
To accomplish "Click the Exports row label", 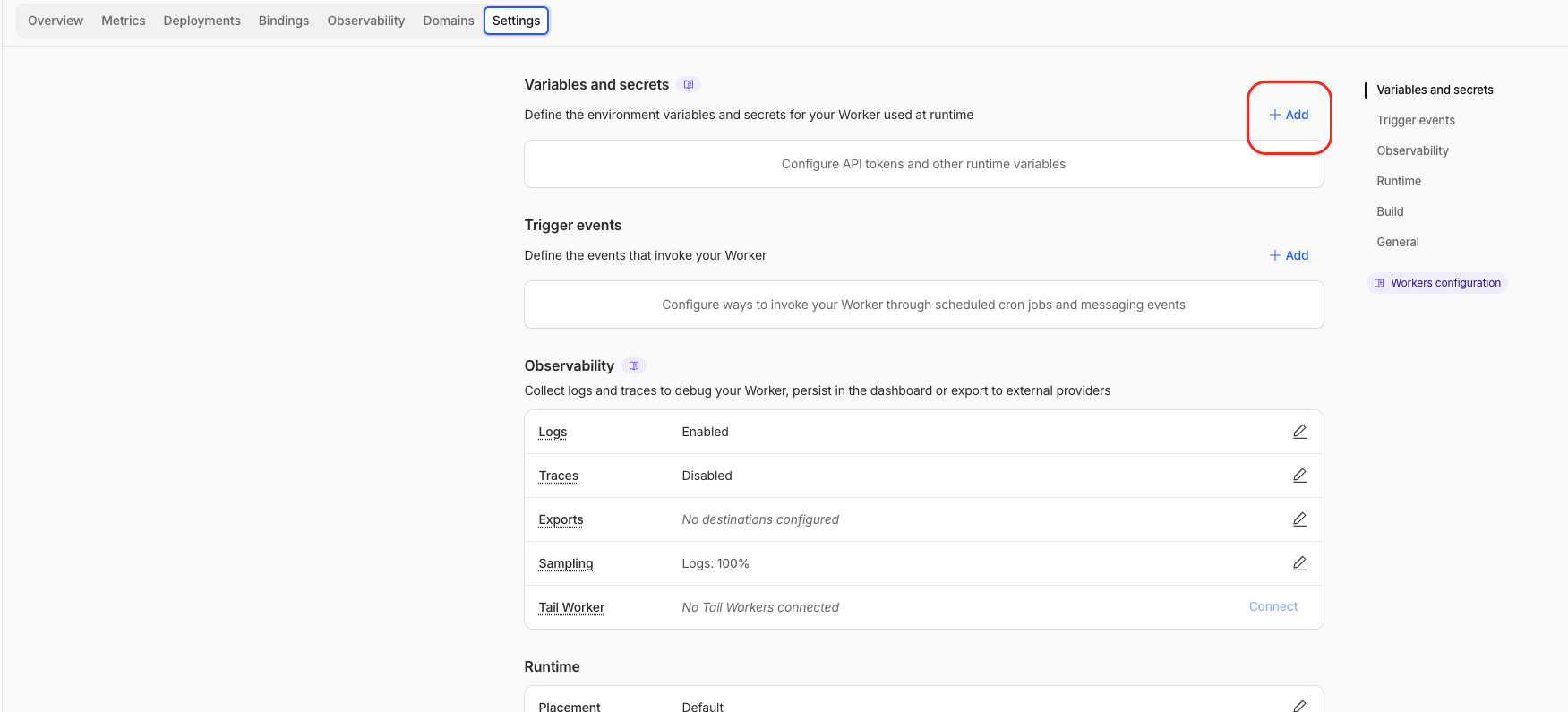I will pos(561,519).
